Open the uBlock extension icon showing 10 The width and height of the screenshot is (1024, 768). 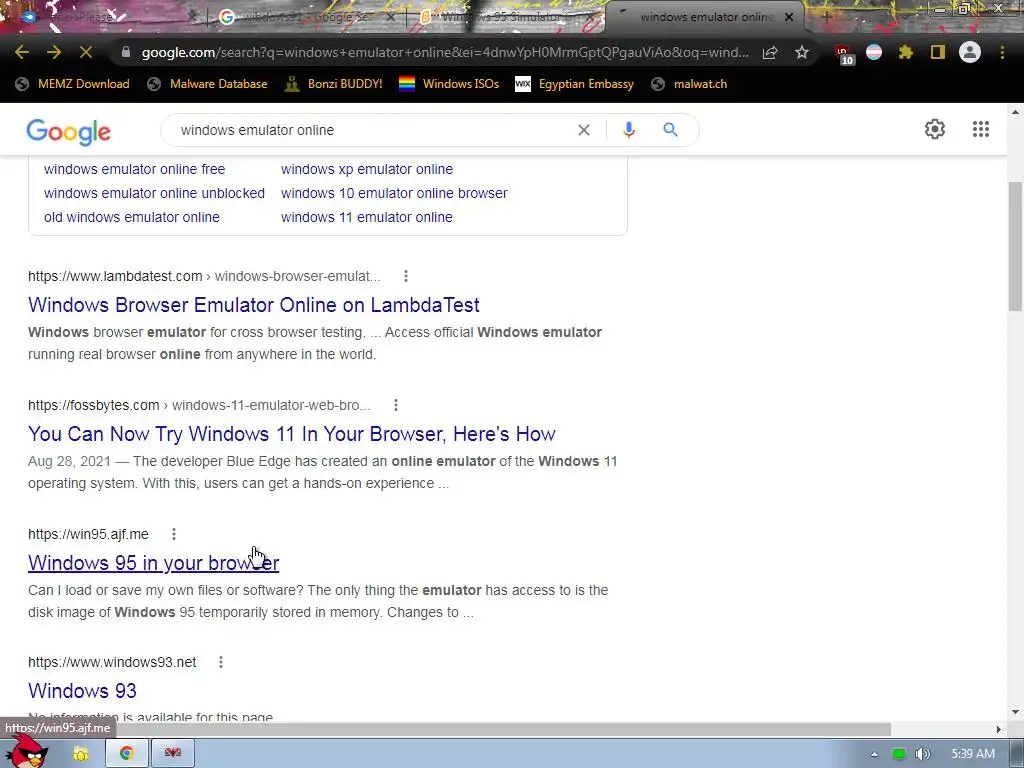(x=843, y=54)
